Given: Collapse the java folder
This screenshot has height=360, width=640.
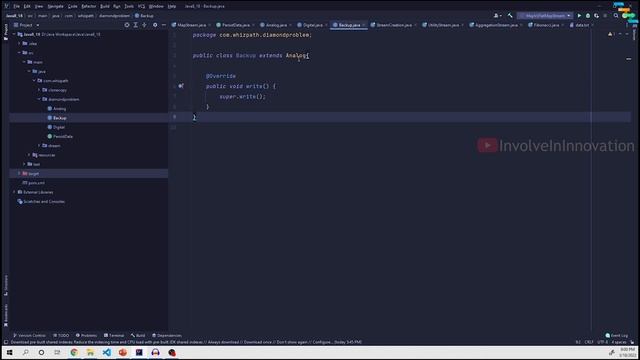Looking at the screenshot, I should (x=29, y=71).
